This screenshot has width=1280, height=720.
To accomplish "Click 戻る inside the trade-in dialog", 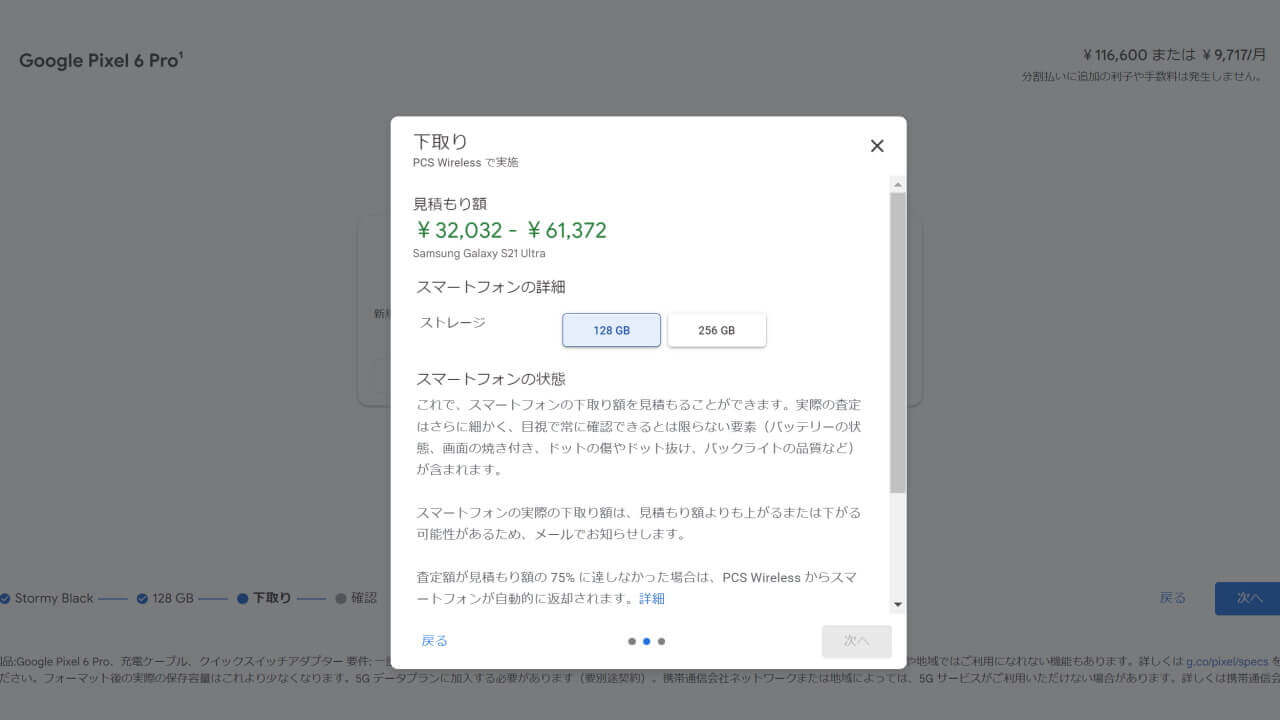I will 435,641.
